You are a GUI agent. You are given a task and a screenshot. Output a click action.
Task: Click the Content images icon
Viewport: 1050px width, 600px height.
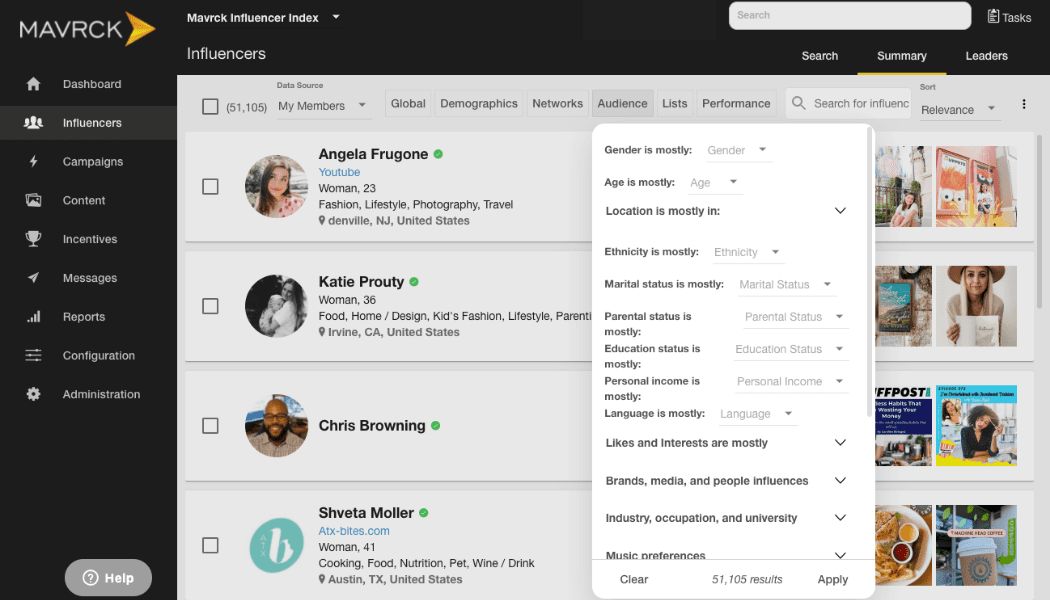coord(33,200)
